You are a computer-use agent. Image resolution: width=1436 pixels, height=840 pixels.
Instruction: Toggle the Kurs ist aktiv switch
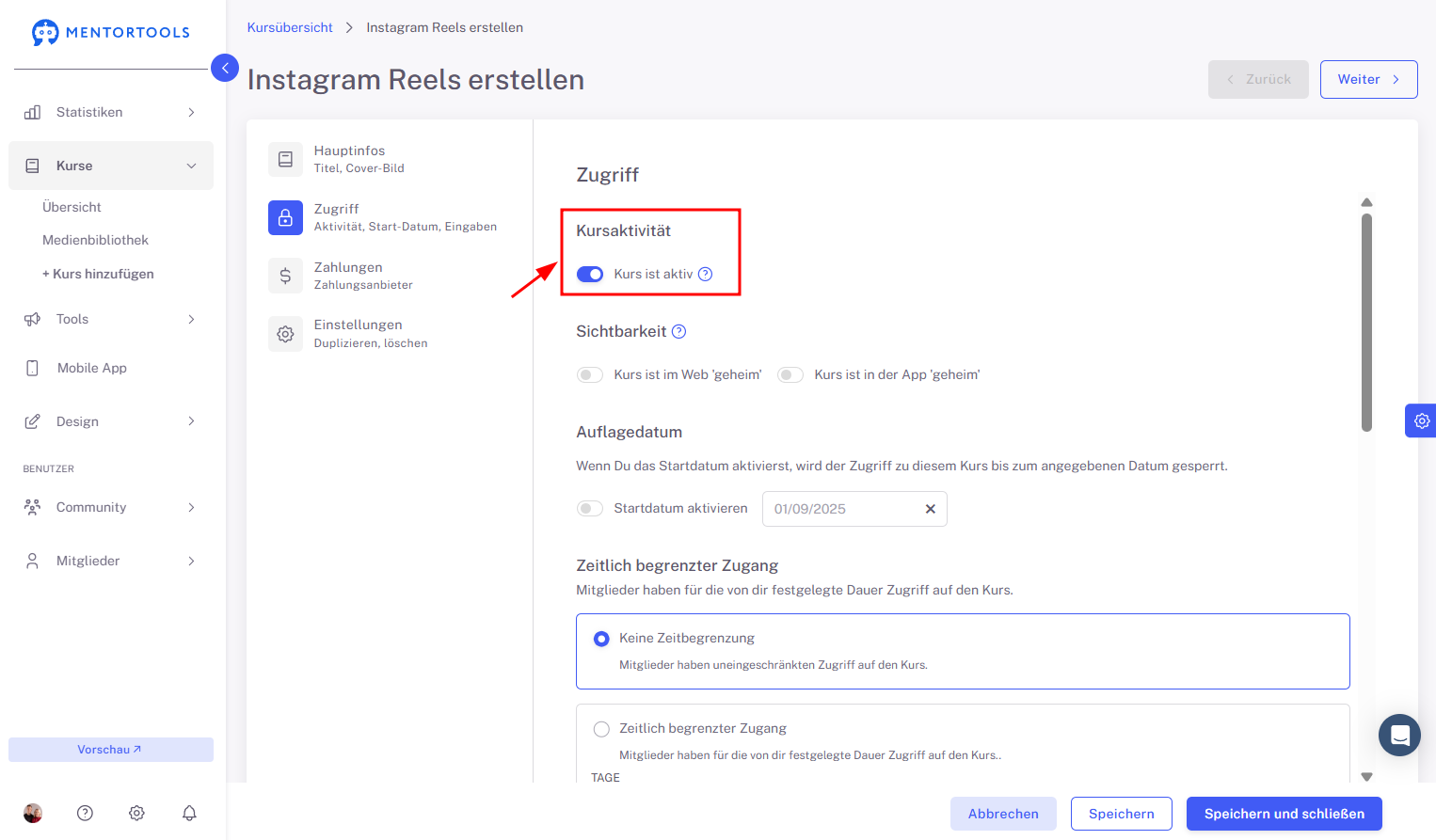590,274
